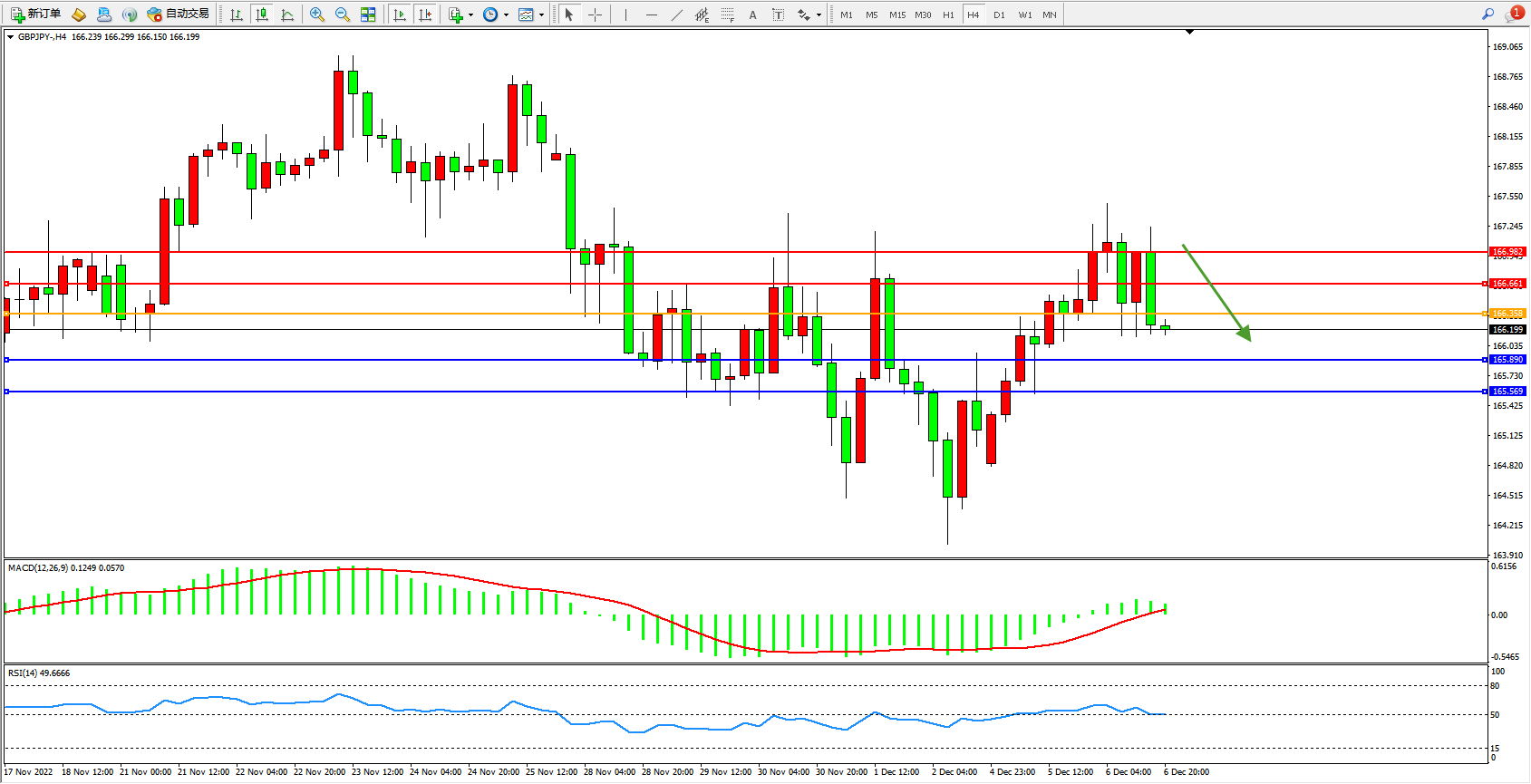This screenshot has width=1531, height=784.
Task: Zoom out of the chart
Action: pos(343,15)
